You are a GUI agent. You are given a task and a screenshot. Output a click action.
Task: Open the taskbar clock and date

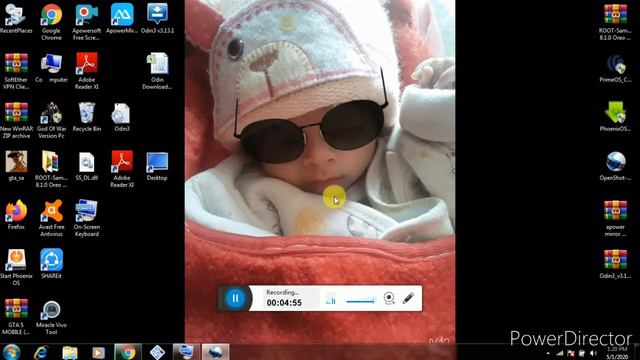(617, 353)
